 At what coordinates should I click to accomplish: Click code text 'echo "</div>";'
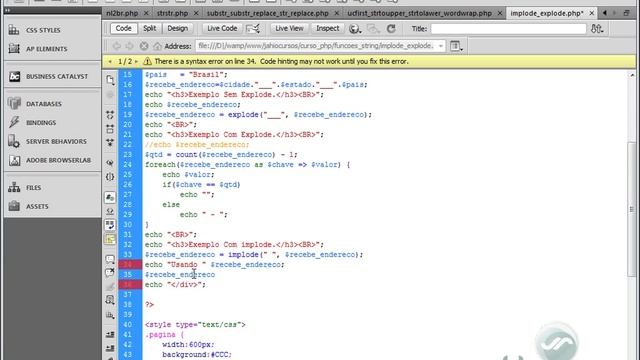pos(176,284)
